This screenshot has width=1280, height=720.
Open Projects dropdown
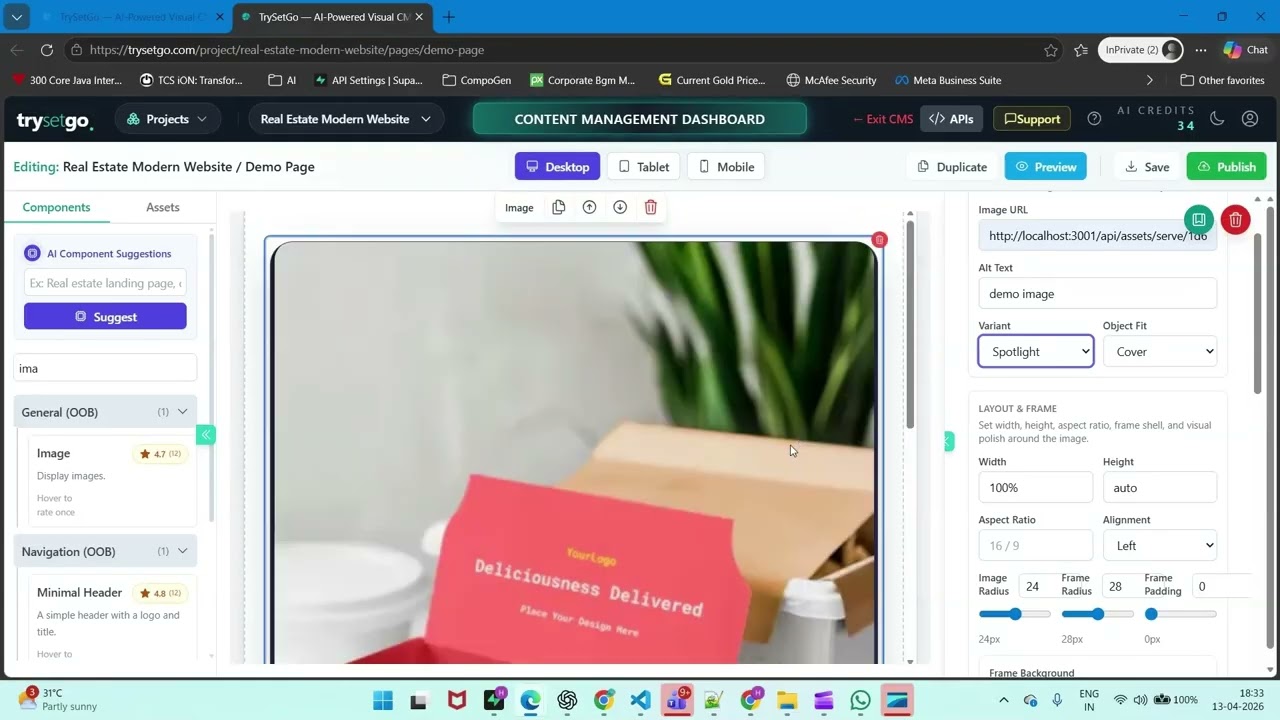tap(168, 119)
